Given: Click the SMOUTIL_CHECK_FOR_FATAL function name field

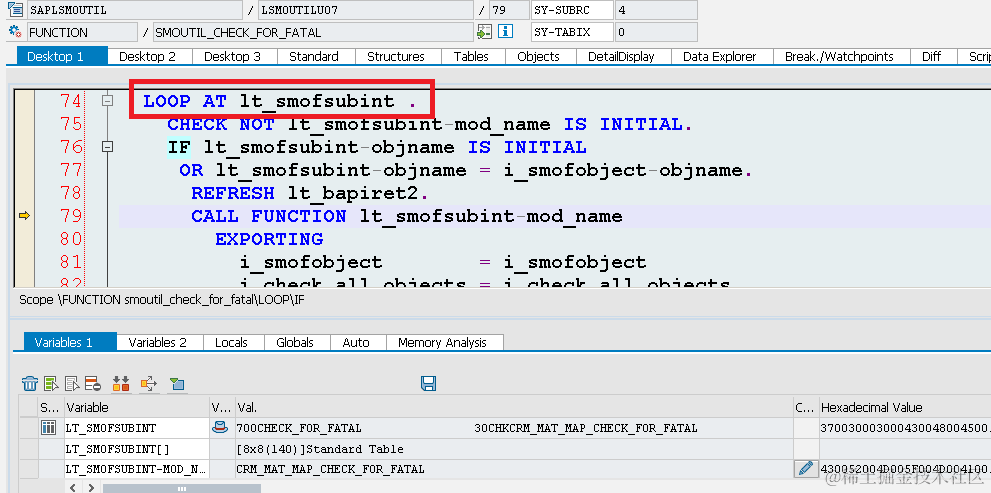Looking at the screenshot, I should (313, 32).
